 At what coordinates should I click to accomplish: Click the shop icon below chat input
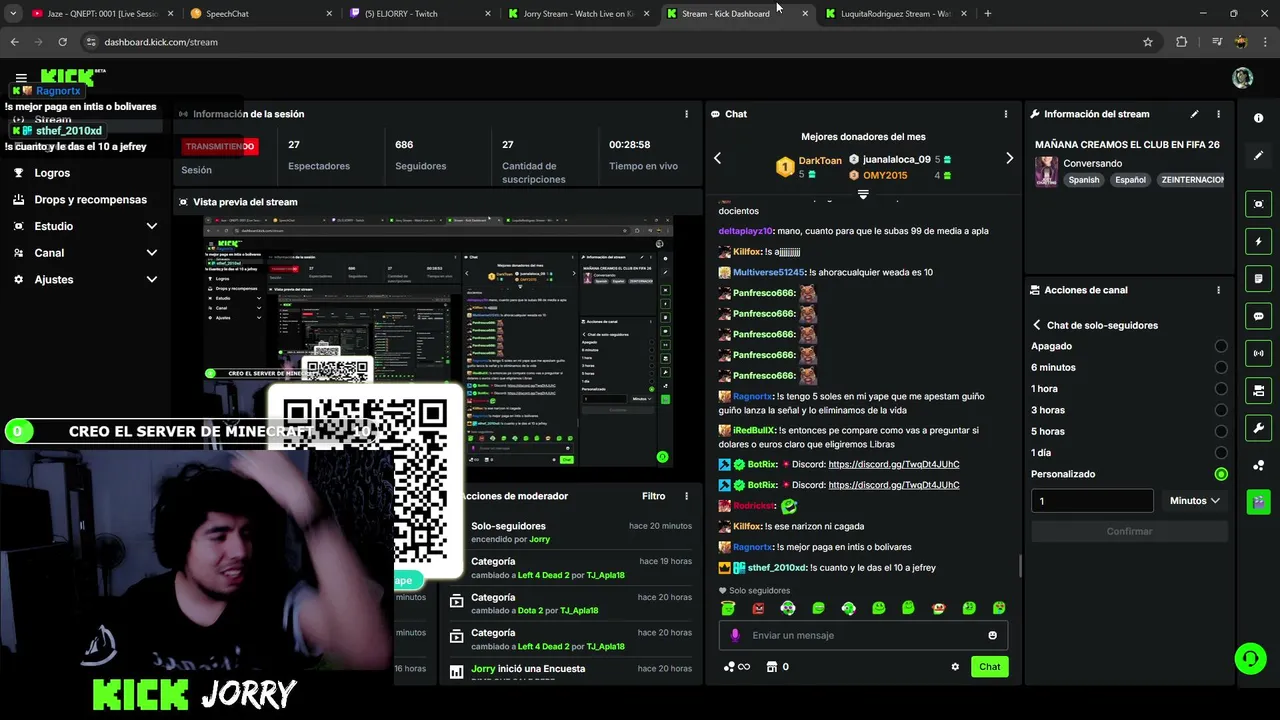point(772,667)
